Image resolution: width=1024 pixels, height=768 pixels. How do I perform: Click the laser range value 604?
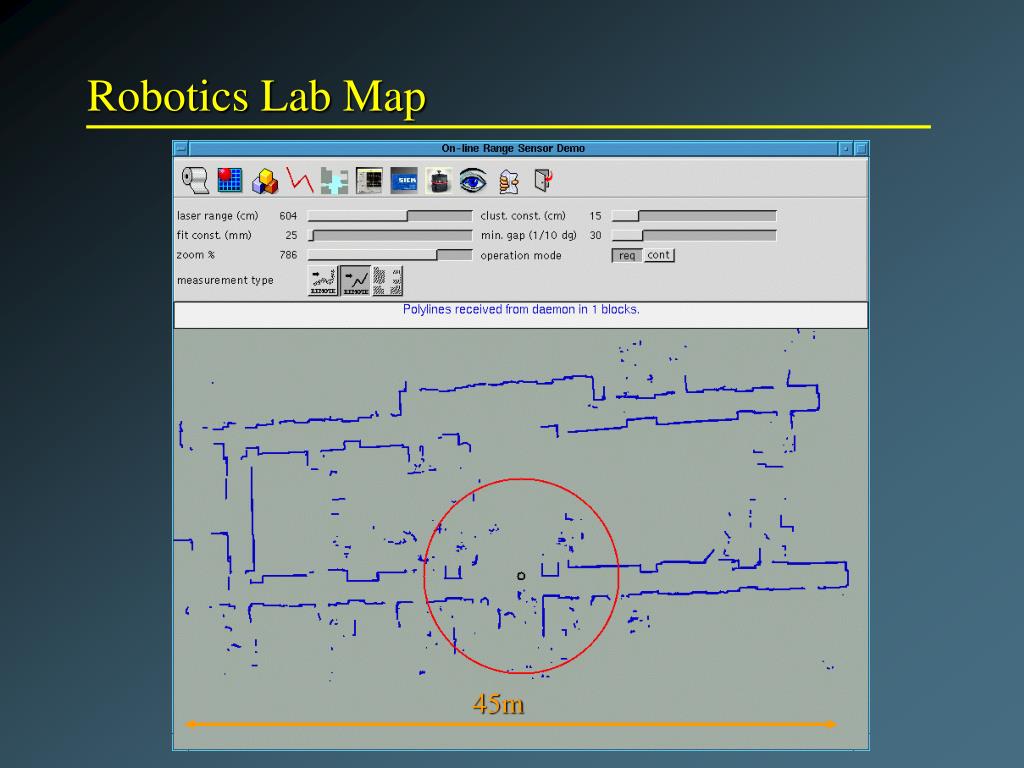coord(288,216)
